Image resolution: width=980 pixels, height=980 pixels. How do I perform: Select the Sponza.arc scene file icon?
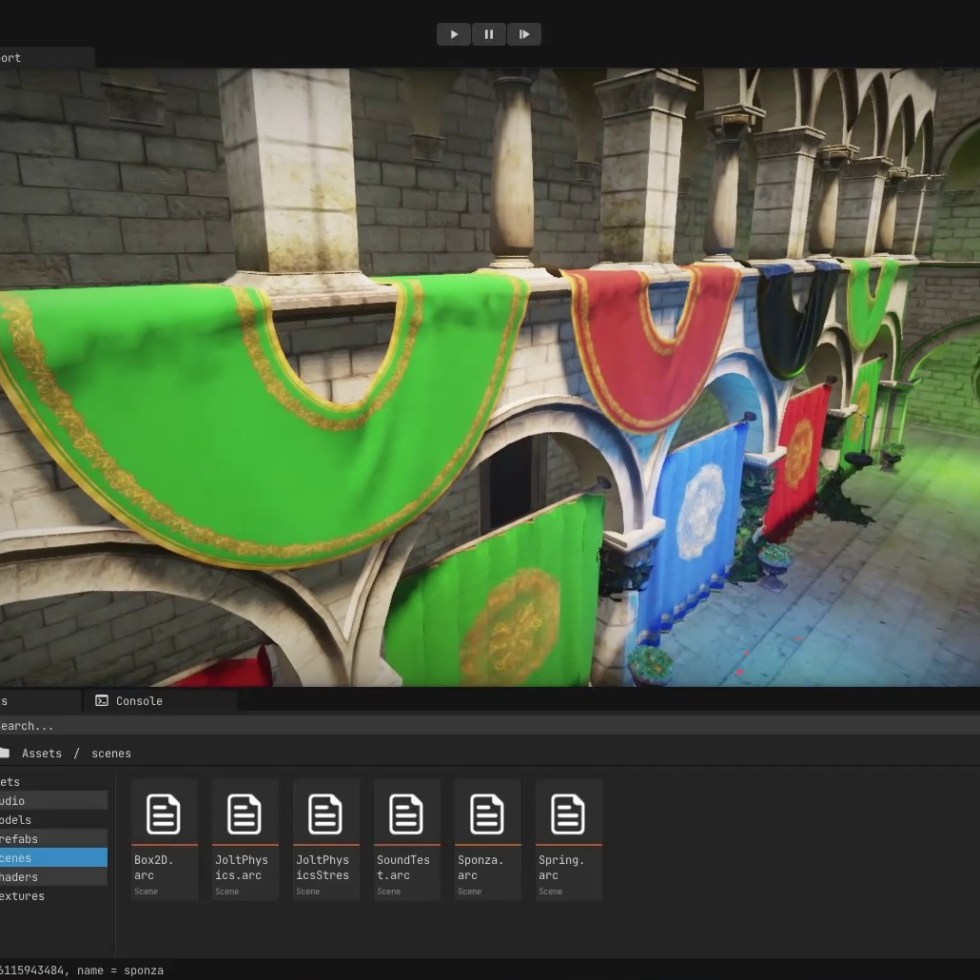pyautogui.click(x=487, y=814)
